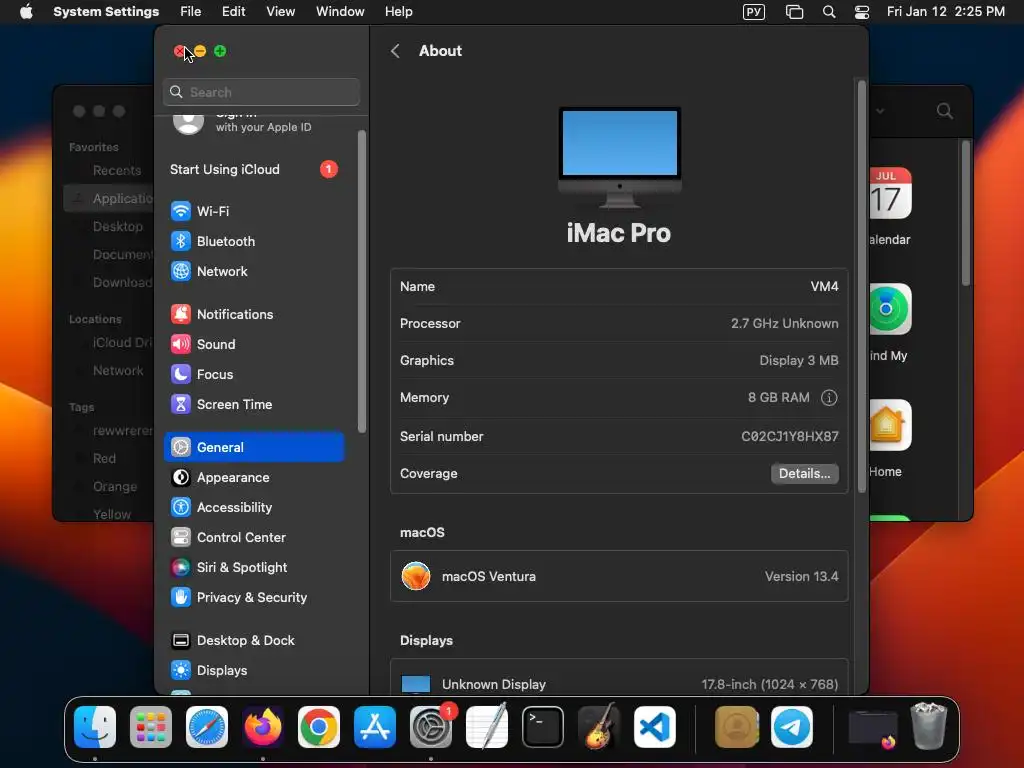Screen dimensions: 1024x768
Task: Click the Stage Manager menu bar icon
Action: click(794, 12)
